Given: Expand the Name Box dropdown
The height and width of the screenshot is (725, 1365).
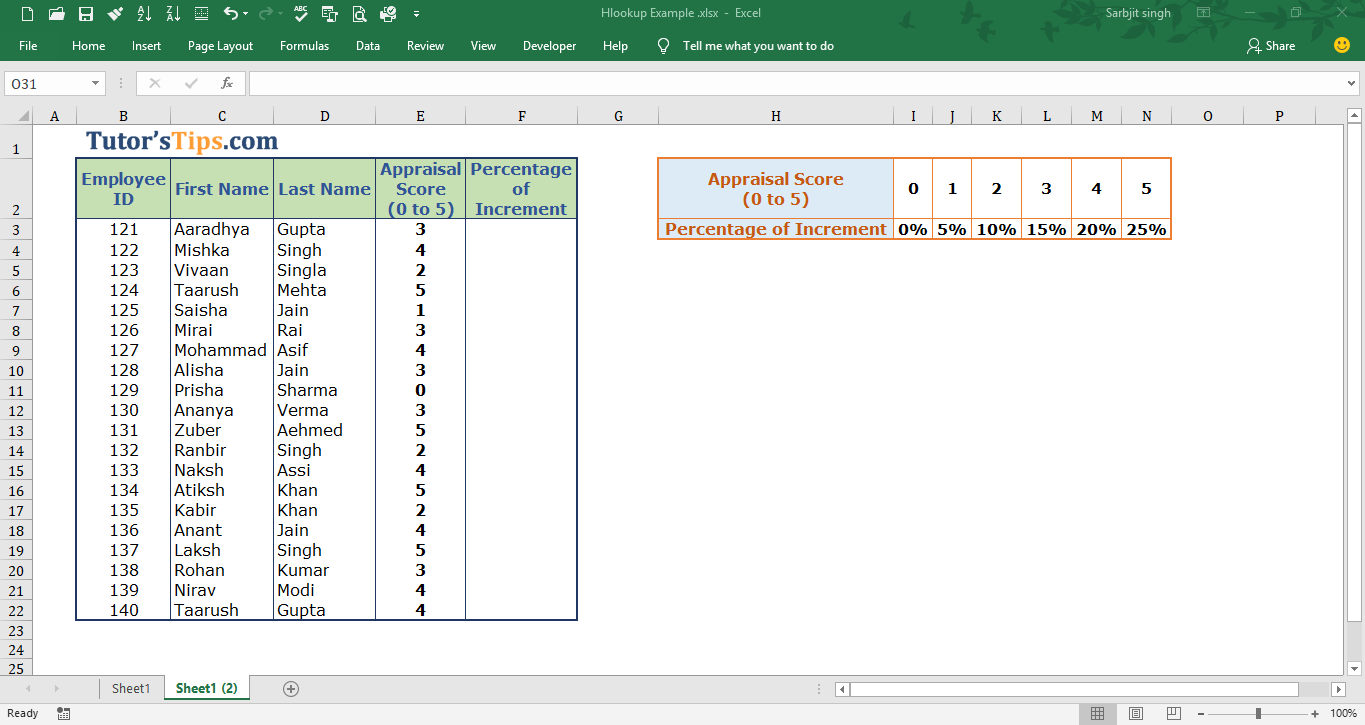Looking at the screenshot, I should pyautogui.click(x=96, y=84).
